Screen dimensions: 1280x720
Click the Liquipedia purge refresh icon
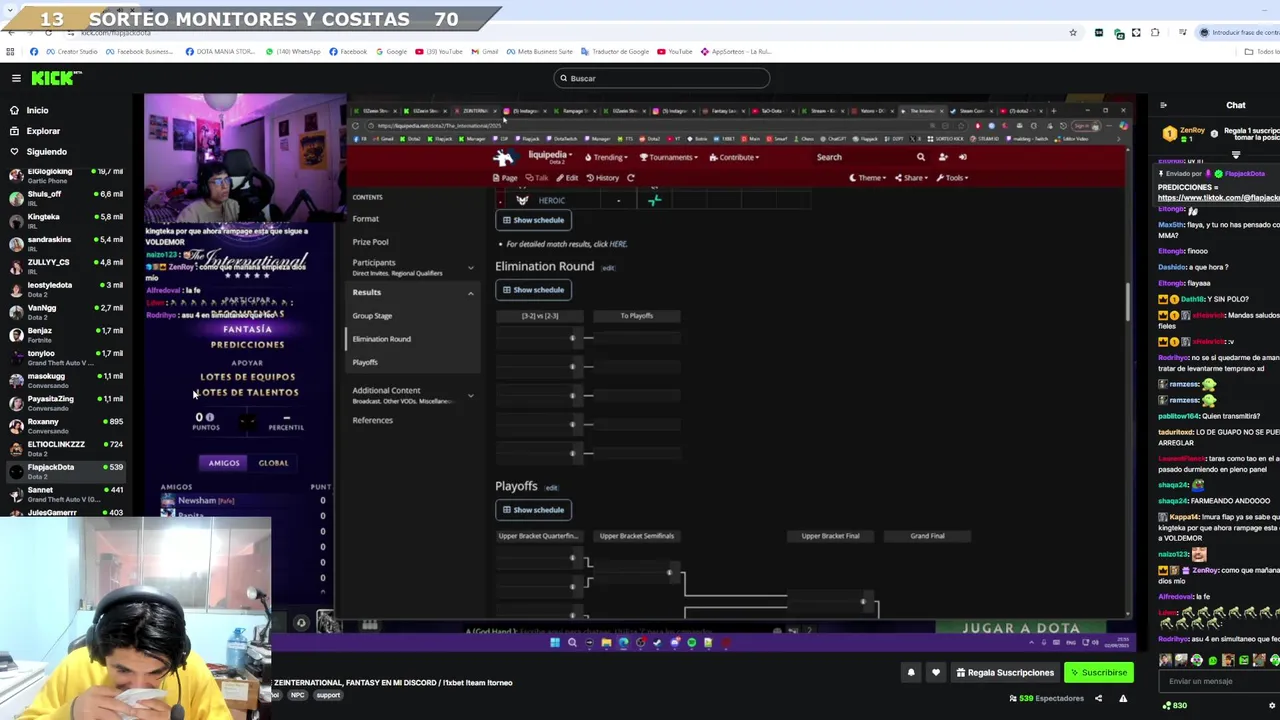pos(631,178)
